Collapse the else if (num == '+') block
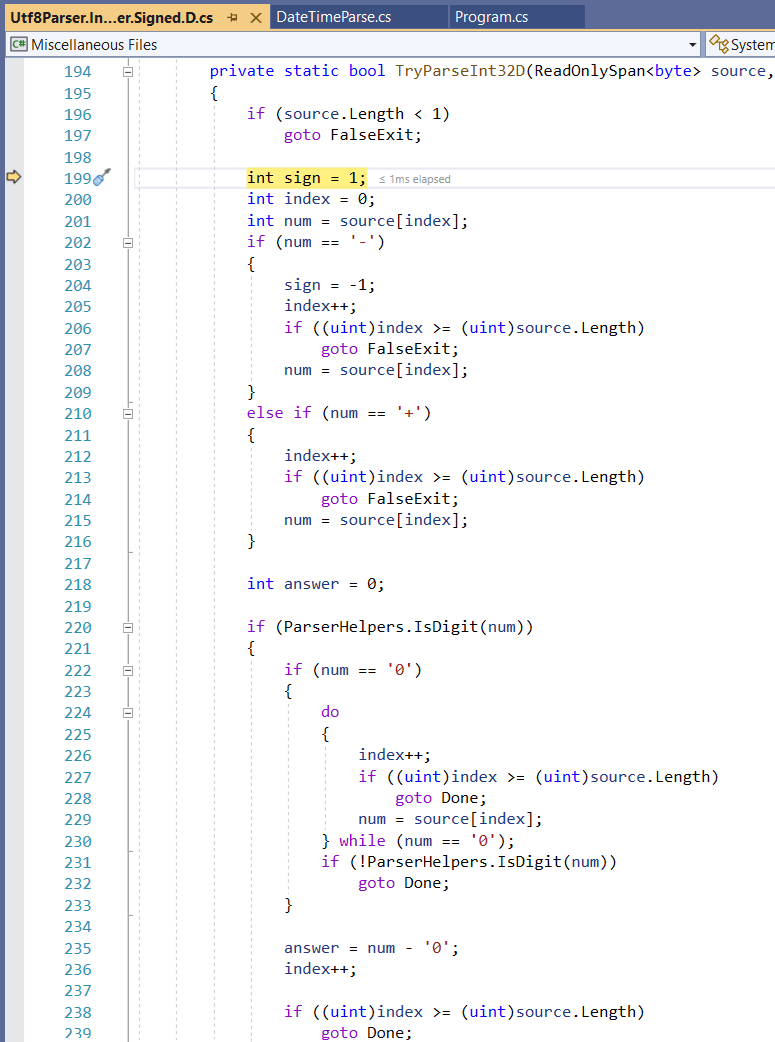Screen dimensions: 775x1042 [128, 413]
